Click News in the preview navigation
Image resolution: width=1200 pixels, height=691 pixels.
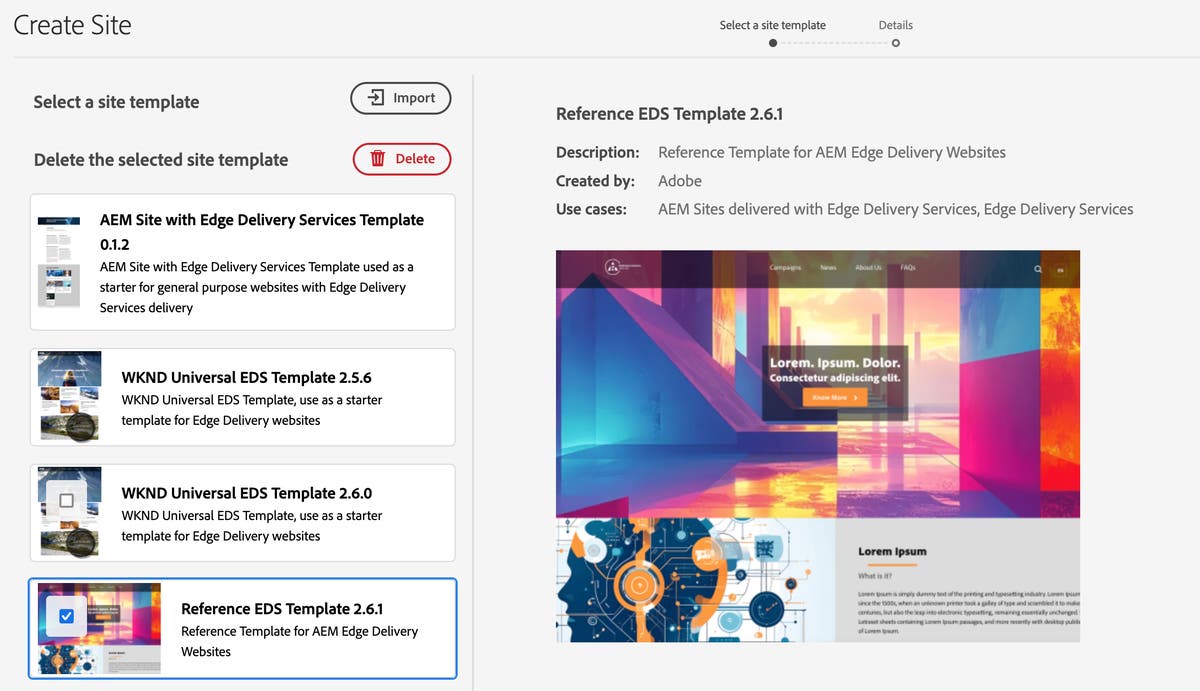coord(828,268)
